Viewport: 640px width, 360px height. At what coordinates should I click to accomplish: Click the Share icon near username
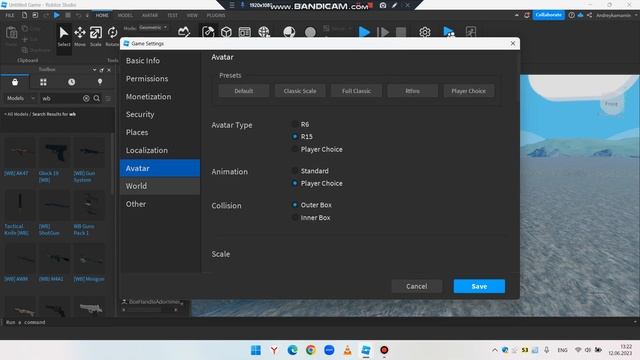point(589,15)
